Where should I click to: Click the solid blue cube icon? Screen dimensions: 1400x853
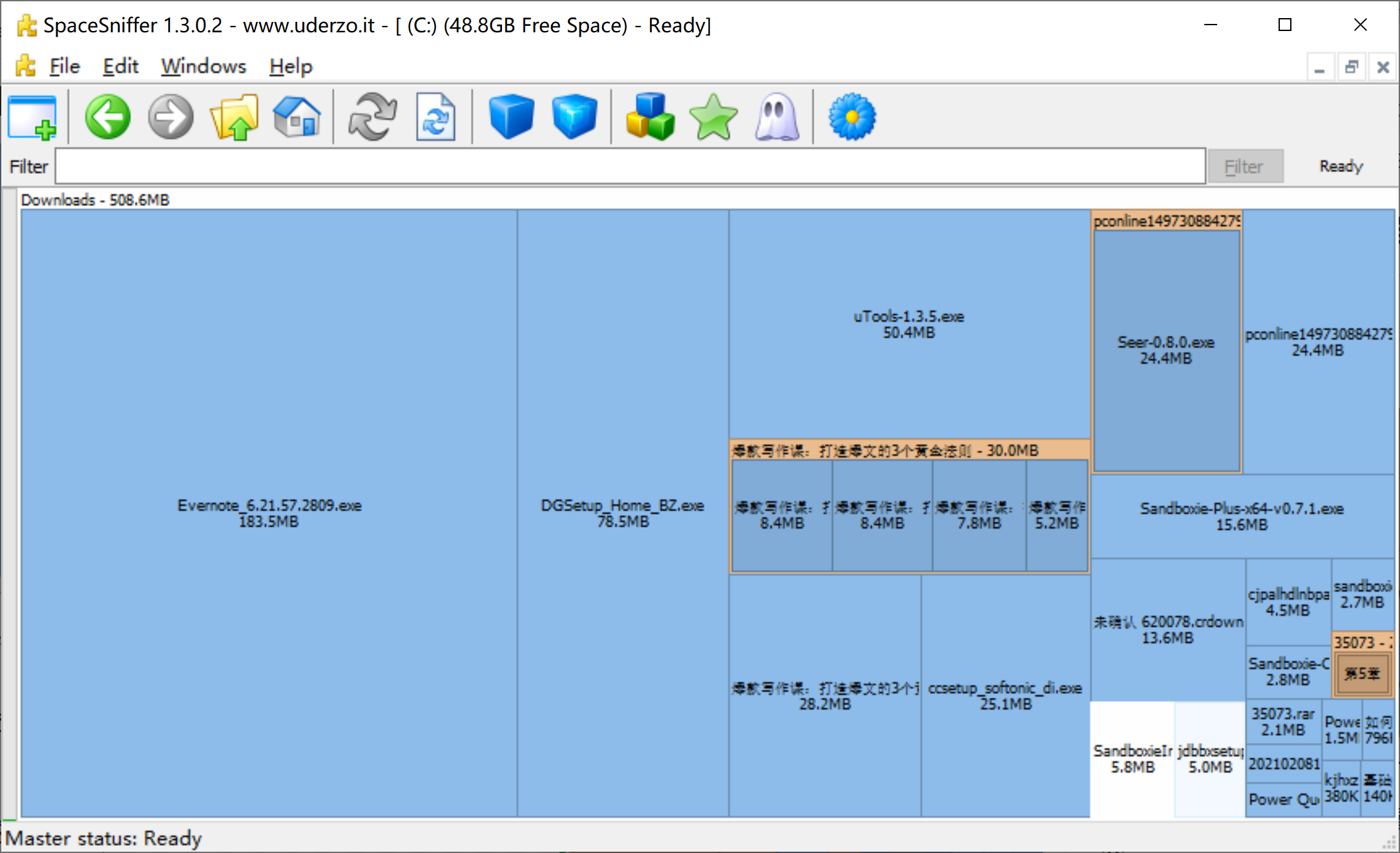coord(511,117)
